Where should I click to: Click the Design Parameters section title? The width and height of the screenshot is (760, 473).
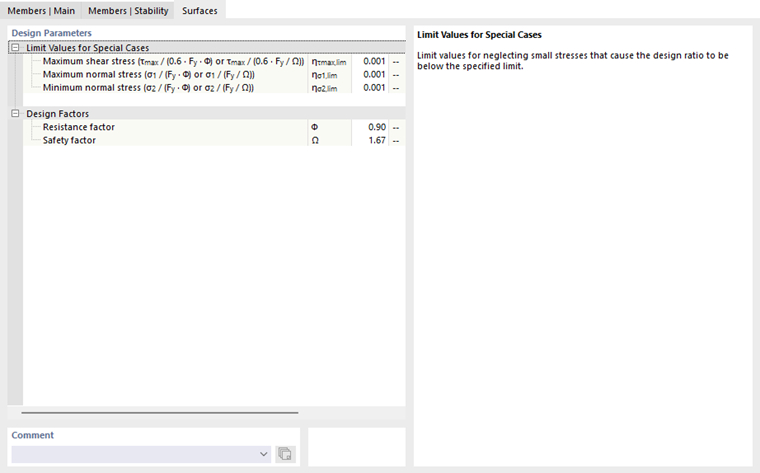[51, 32]
